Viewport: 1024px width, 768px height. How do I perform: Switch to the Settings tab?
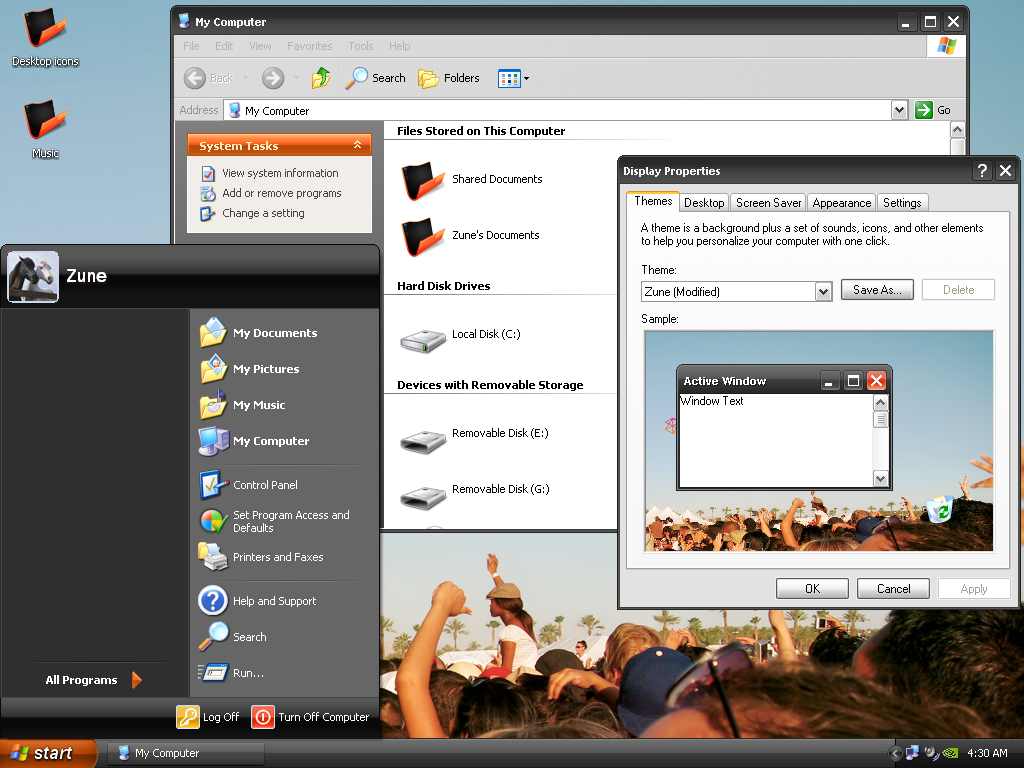(x=902, y=203)
